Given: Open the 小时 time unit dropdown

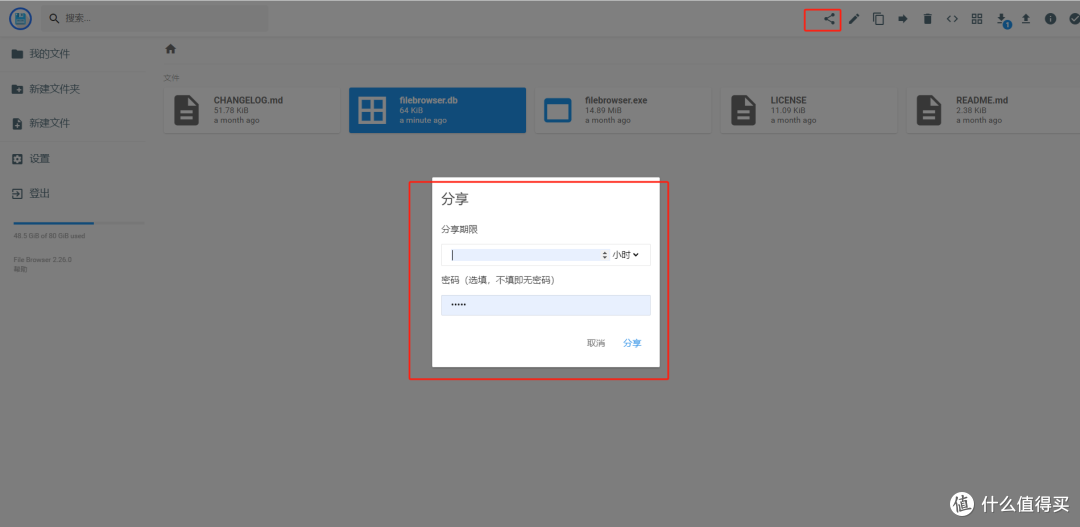Looking at the screenshot, I should coord(626,255).
